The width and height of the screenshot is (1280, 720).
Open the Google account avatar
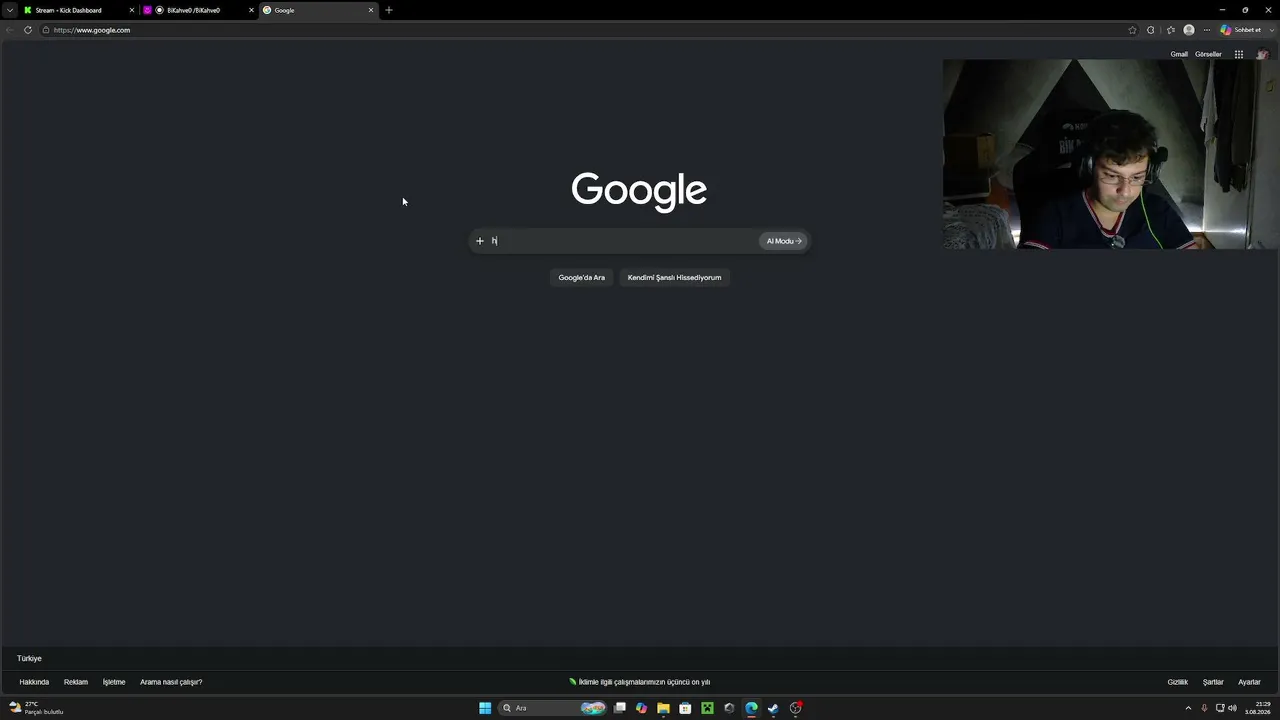coord(1262,54)
